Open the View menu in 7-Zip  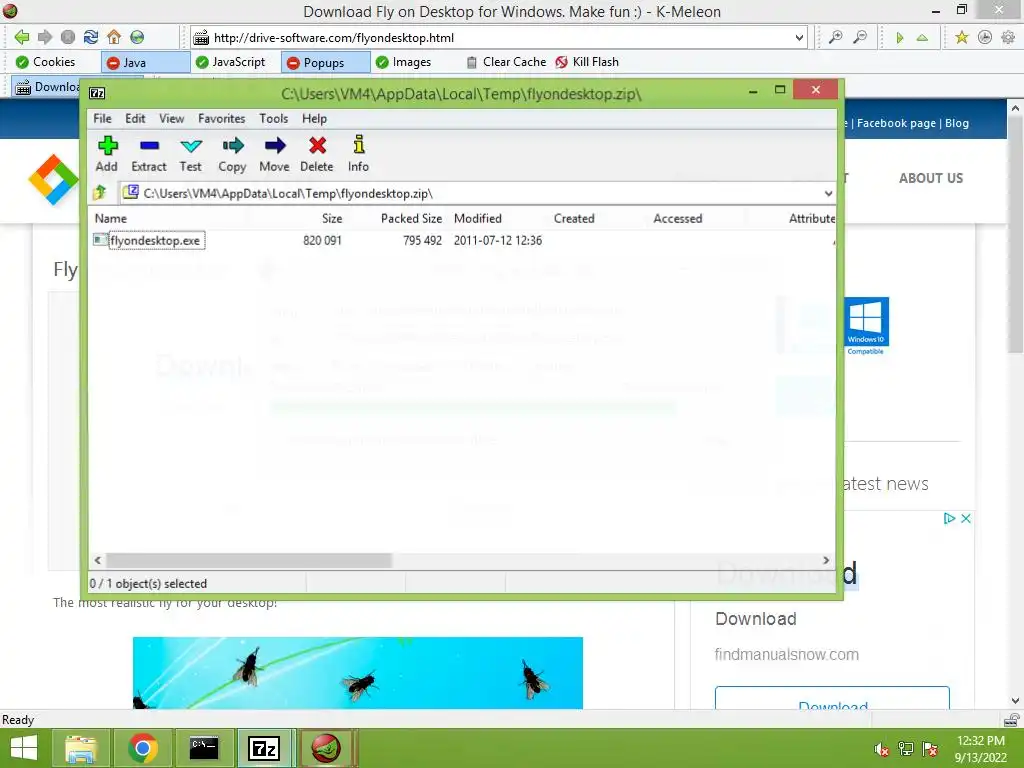(x=171, y=118)
